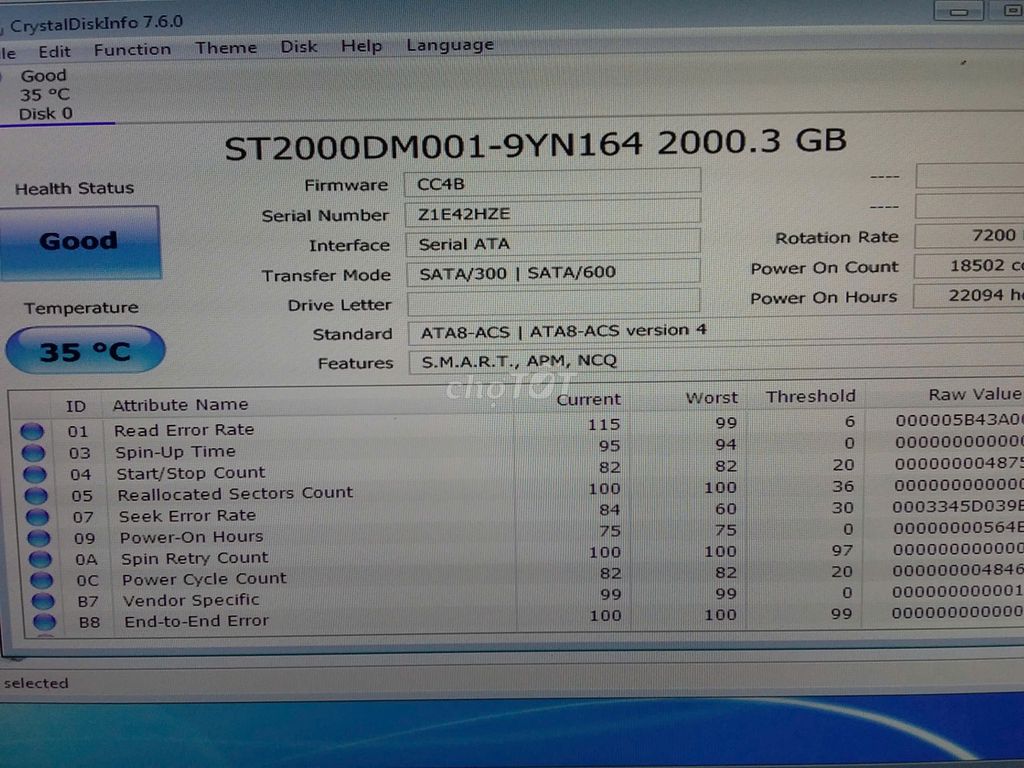Select the Power Cycle Count attribute name

pyautogui.click(x=204, y=579)
